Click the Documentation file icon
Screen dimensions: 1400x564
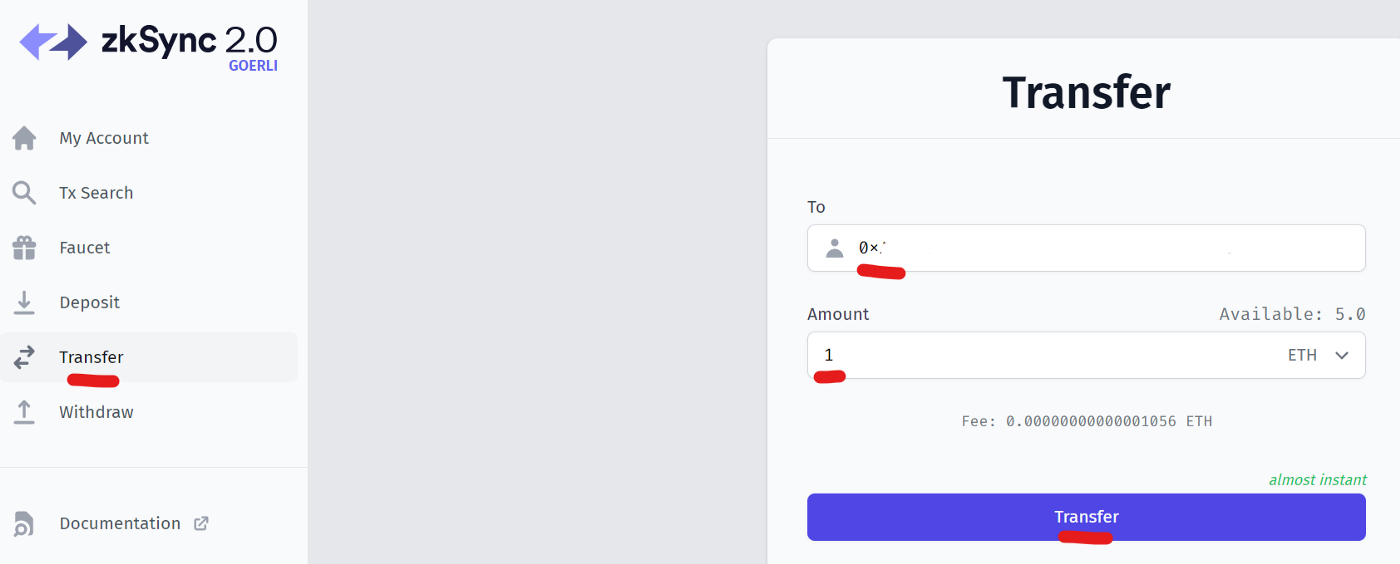pyautogui.click(x=24, y=524)
